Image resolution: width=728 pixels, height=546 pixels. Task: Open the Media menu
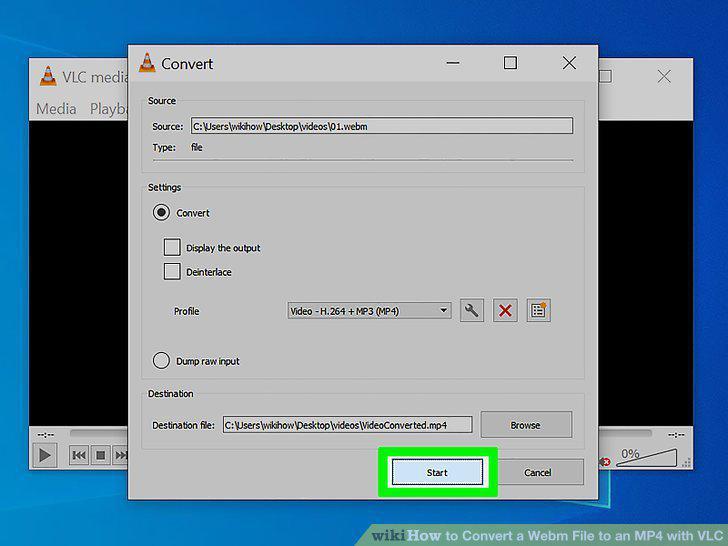(56, 109)
